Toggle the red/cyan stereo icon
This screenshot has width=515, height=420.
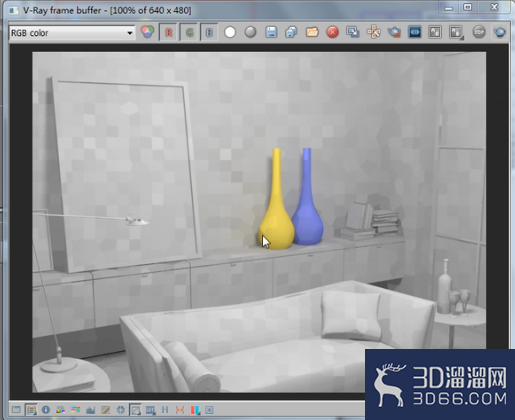(x=195, y=410)
